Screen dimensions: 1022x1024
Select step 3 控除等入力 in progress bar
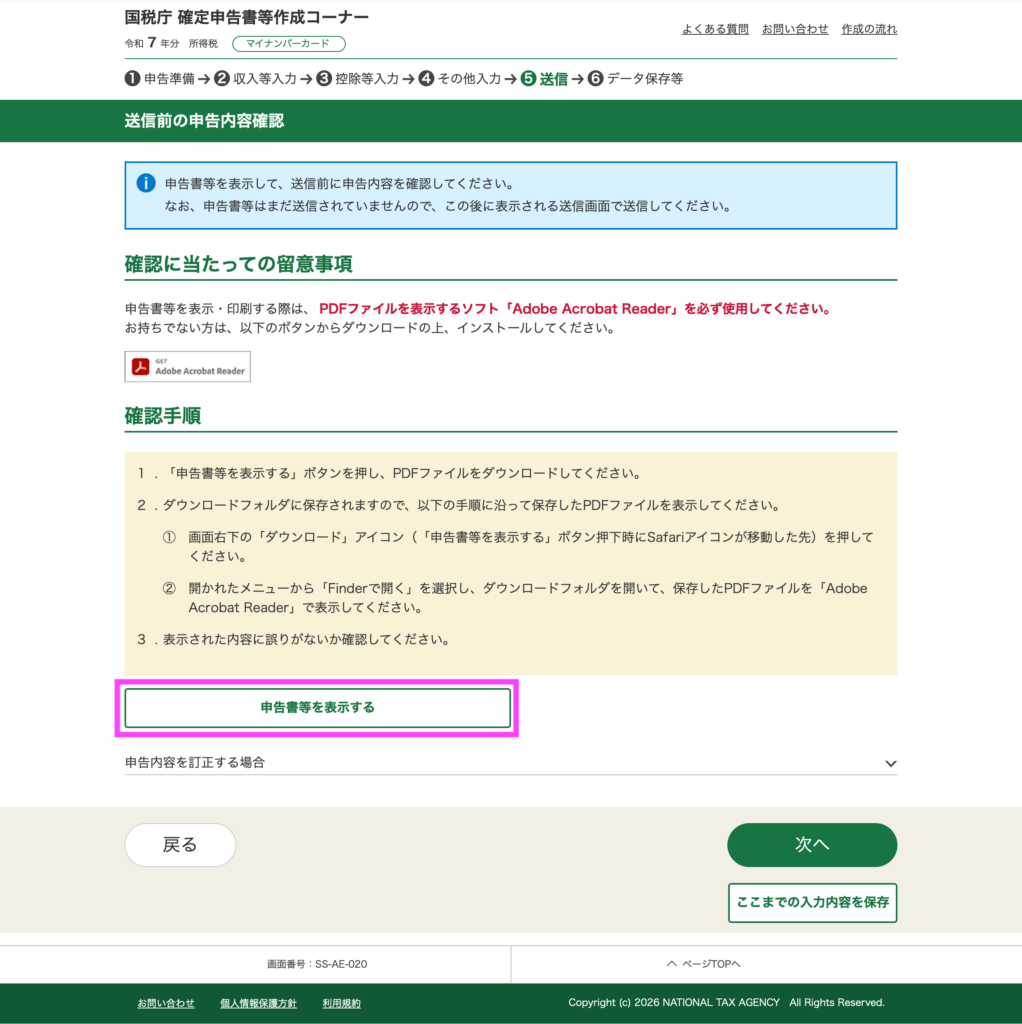point(358,79)
